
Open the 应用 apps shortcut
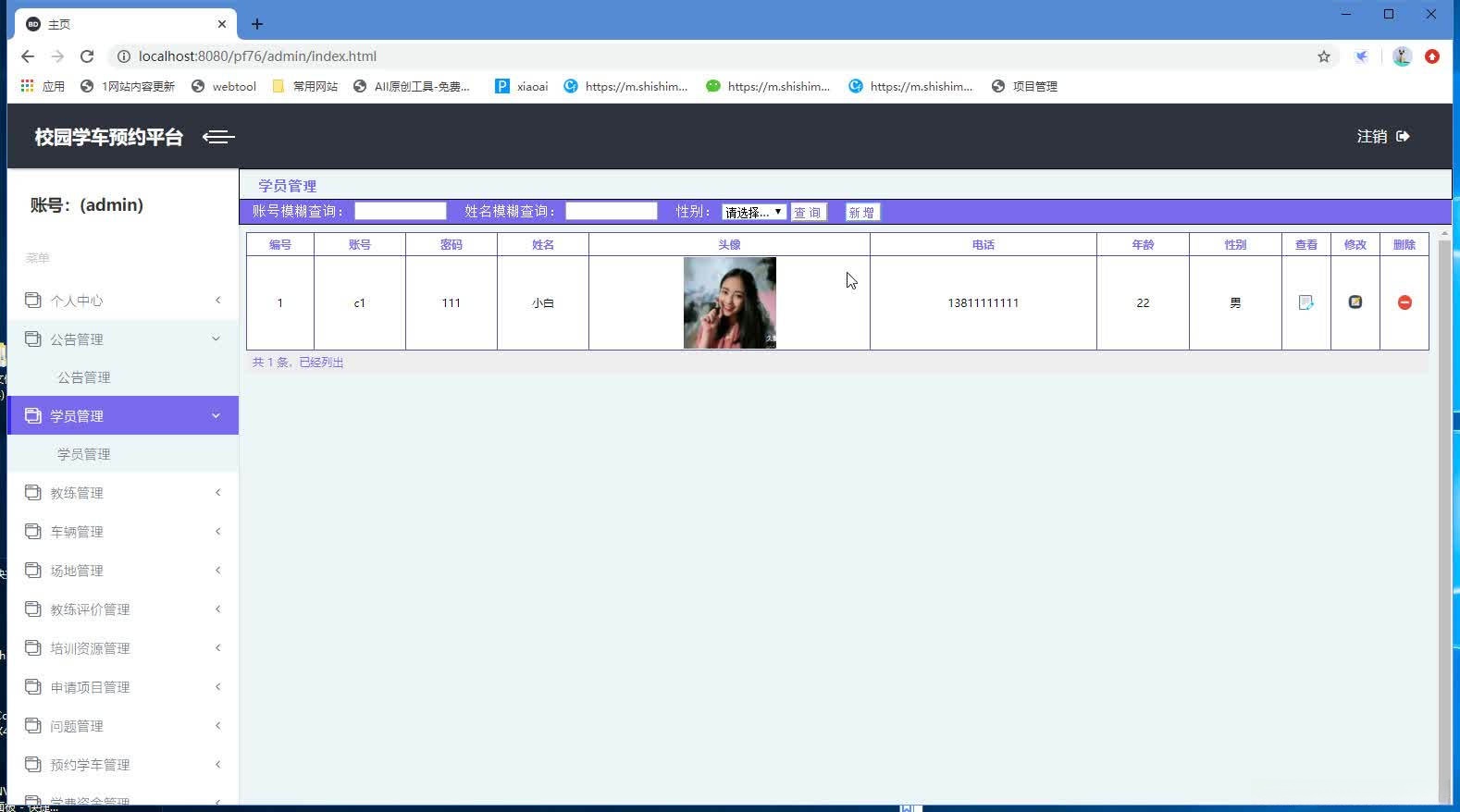[x=43, y=86]
